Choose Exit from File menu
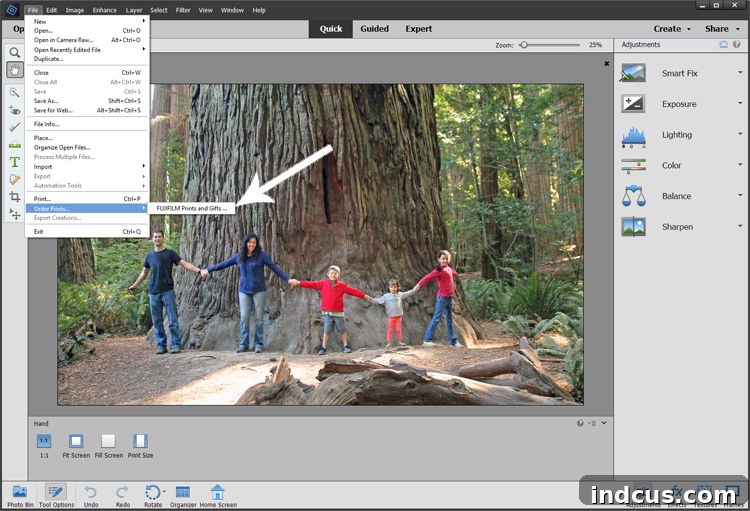Image resolution: width=750 pixels, height=511 pixels. 87,232
